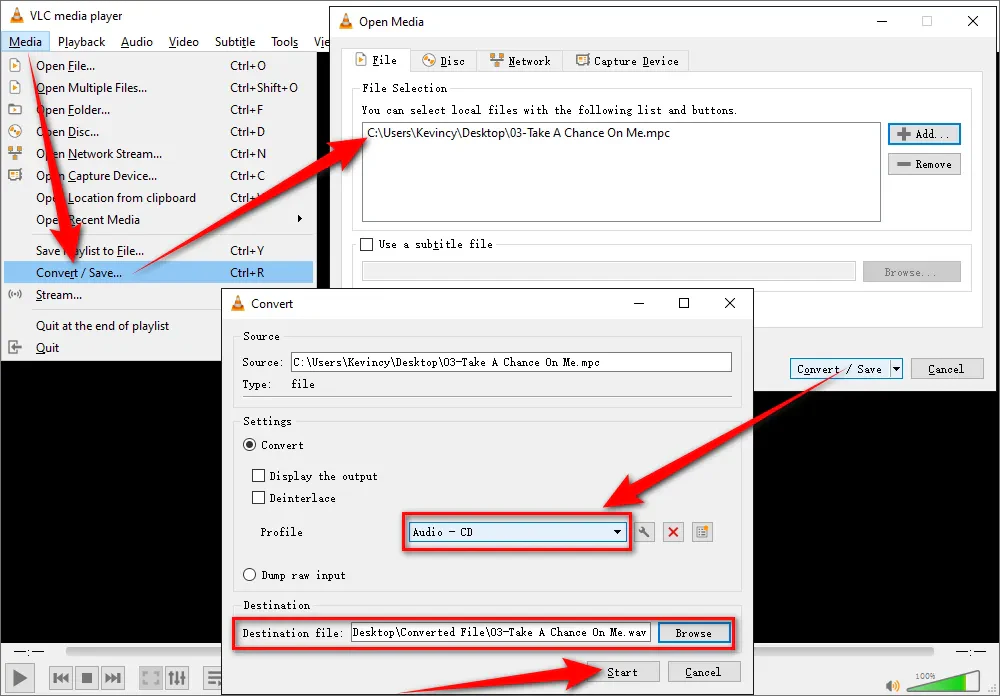This screenshot has width=1000, height=696.
Task: Click Remove button in Open Media
Action: click(924, 164)
